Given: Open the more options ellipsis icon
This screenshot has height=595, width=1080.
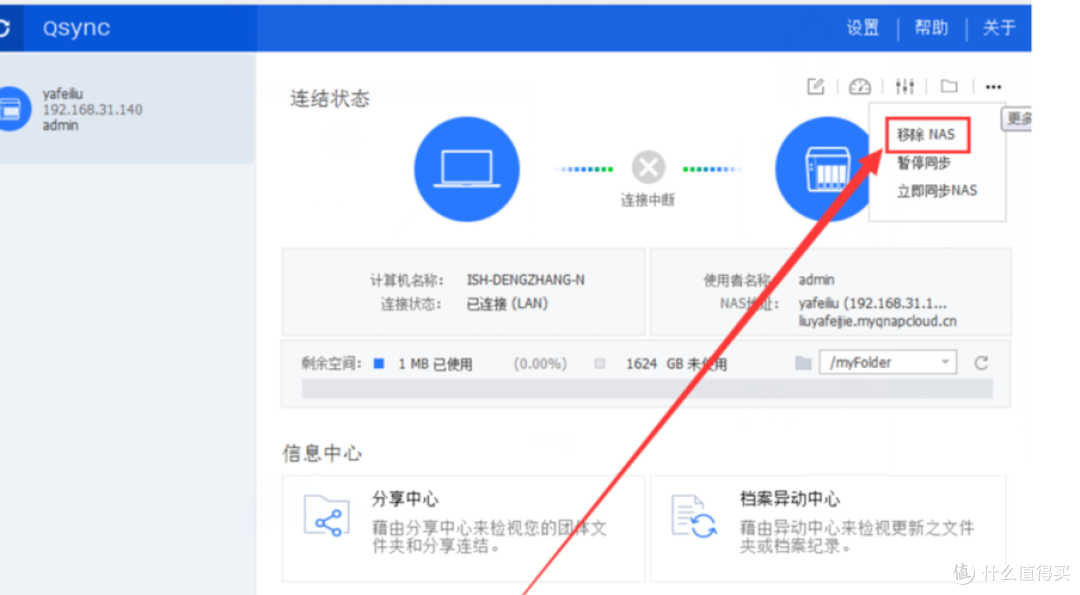Looking at the screenshot, I should click(993, 86).
